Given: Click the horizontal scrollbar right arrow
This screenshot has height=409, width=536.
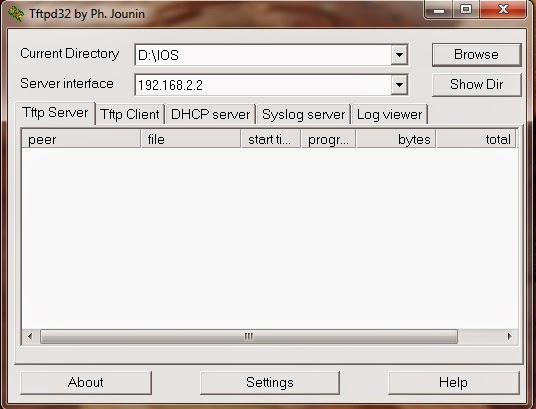Looking at the screenshot, I should click(x=510, y=337).
